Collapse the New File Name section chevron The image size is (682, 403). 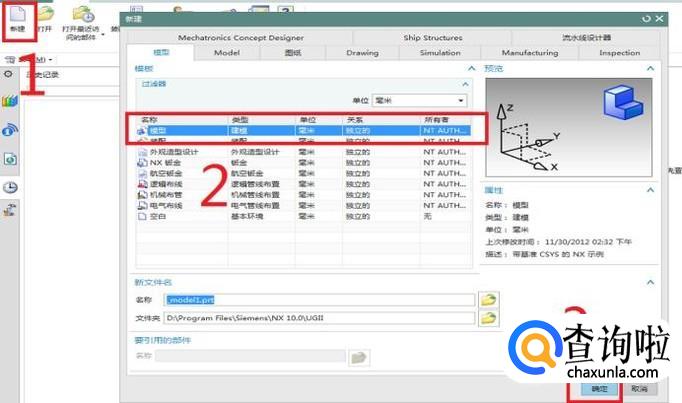click(x=650, y=283)
